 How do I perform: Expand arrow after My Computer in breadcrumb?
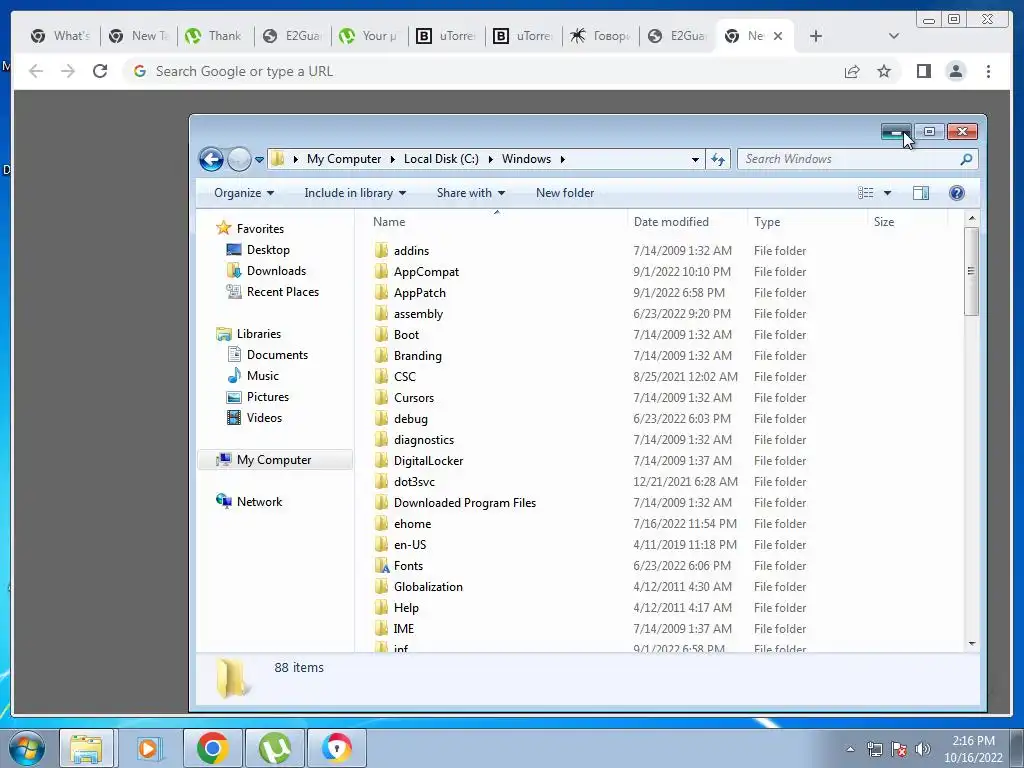pyautogui.click(x=392, y=159)
